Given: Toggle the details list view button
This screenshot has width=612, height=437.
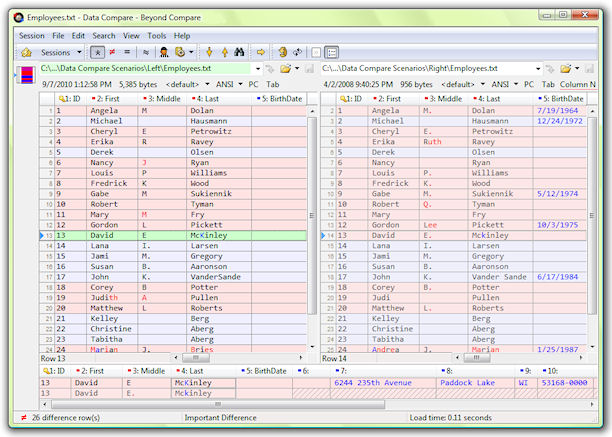Looking at the screenshot, I should click(332, 52).
